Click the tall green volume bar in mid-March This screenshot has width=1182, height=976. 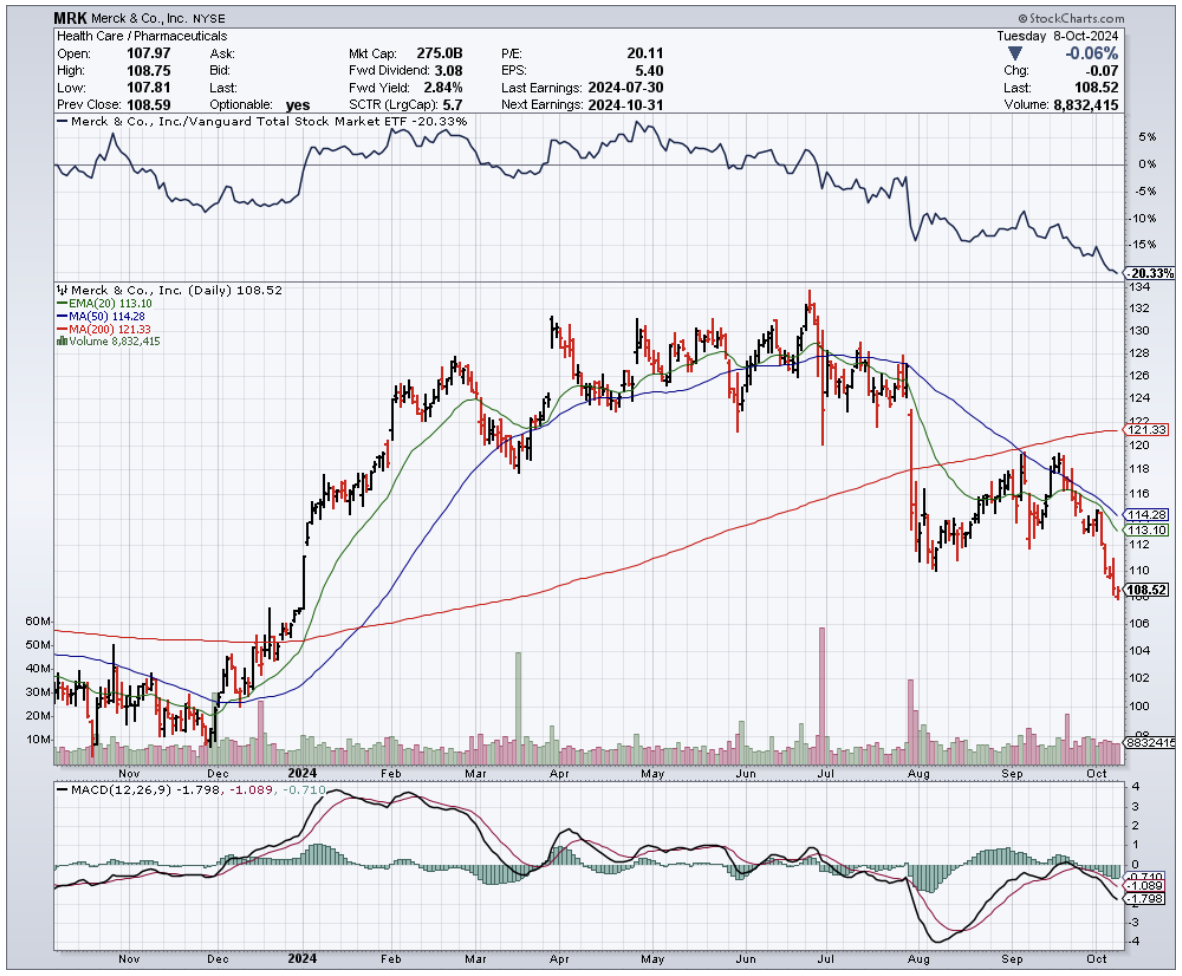coord(518,708)
